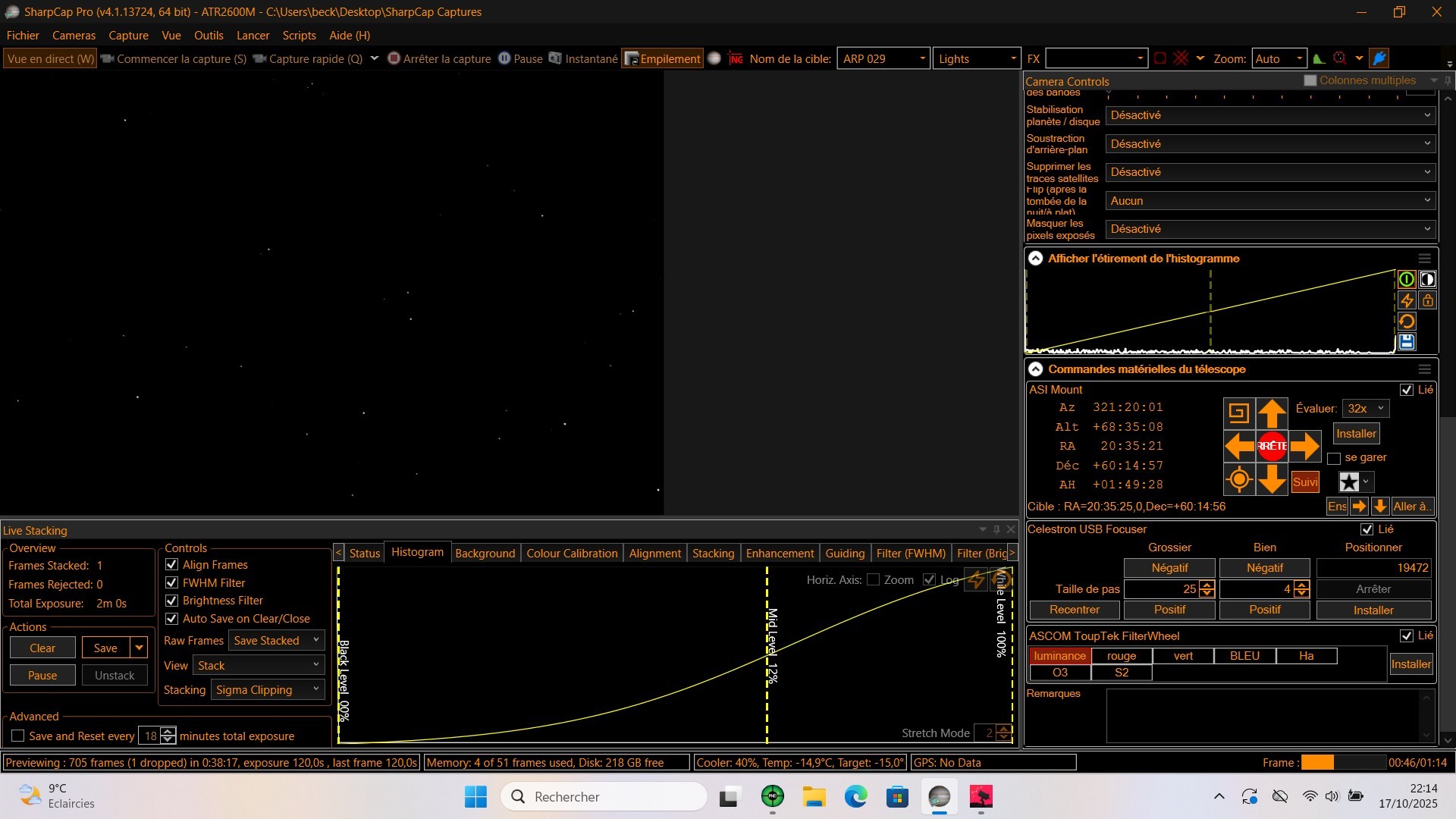Reset the display histogram stretch
Screen dimensions: 1456x819
point(1407,322)
